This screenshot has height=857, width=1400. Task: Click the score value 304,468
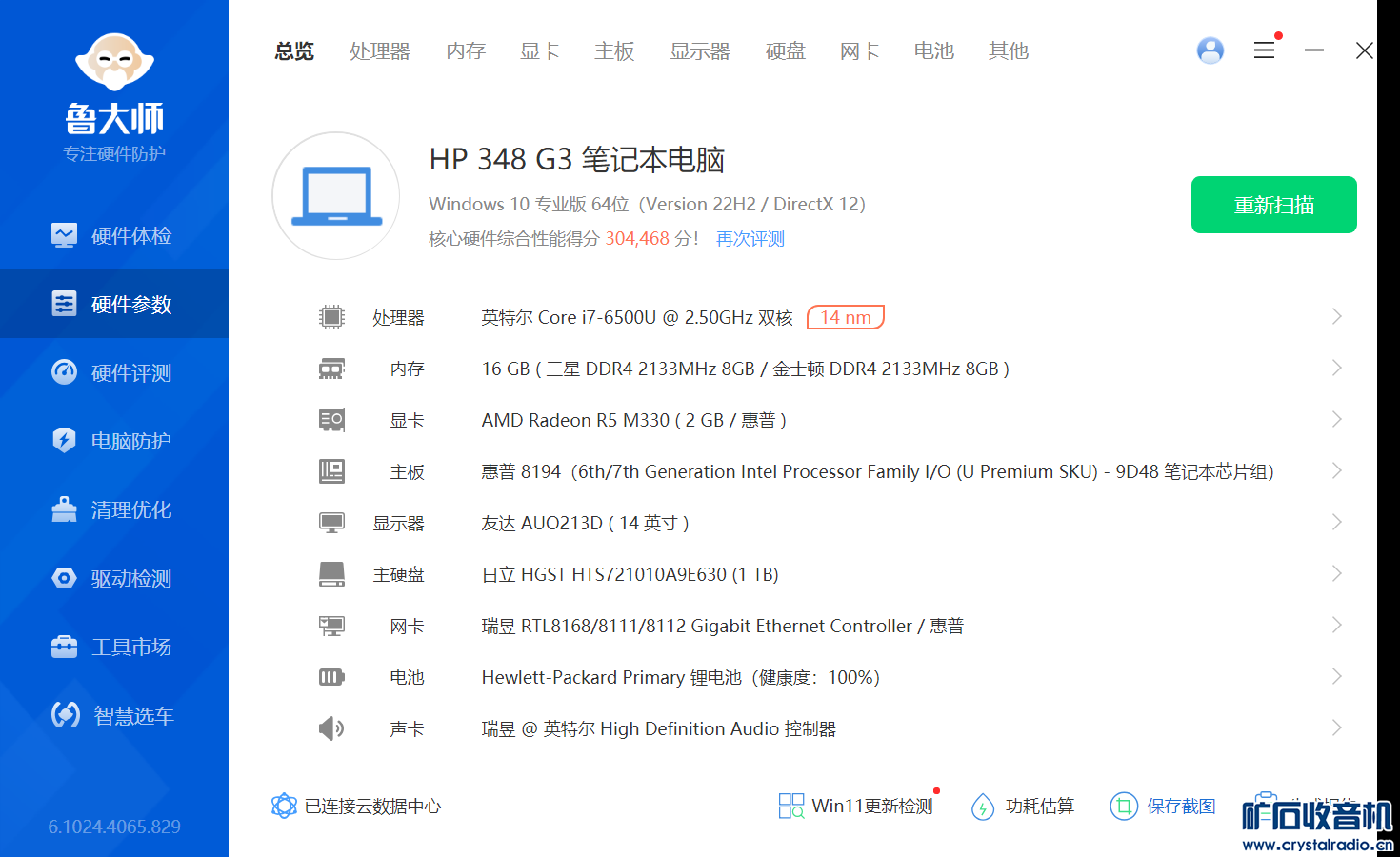click(x=637, y=239)
